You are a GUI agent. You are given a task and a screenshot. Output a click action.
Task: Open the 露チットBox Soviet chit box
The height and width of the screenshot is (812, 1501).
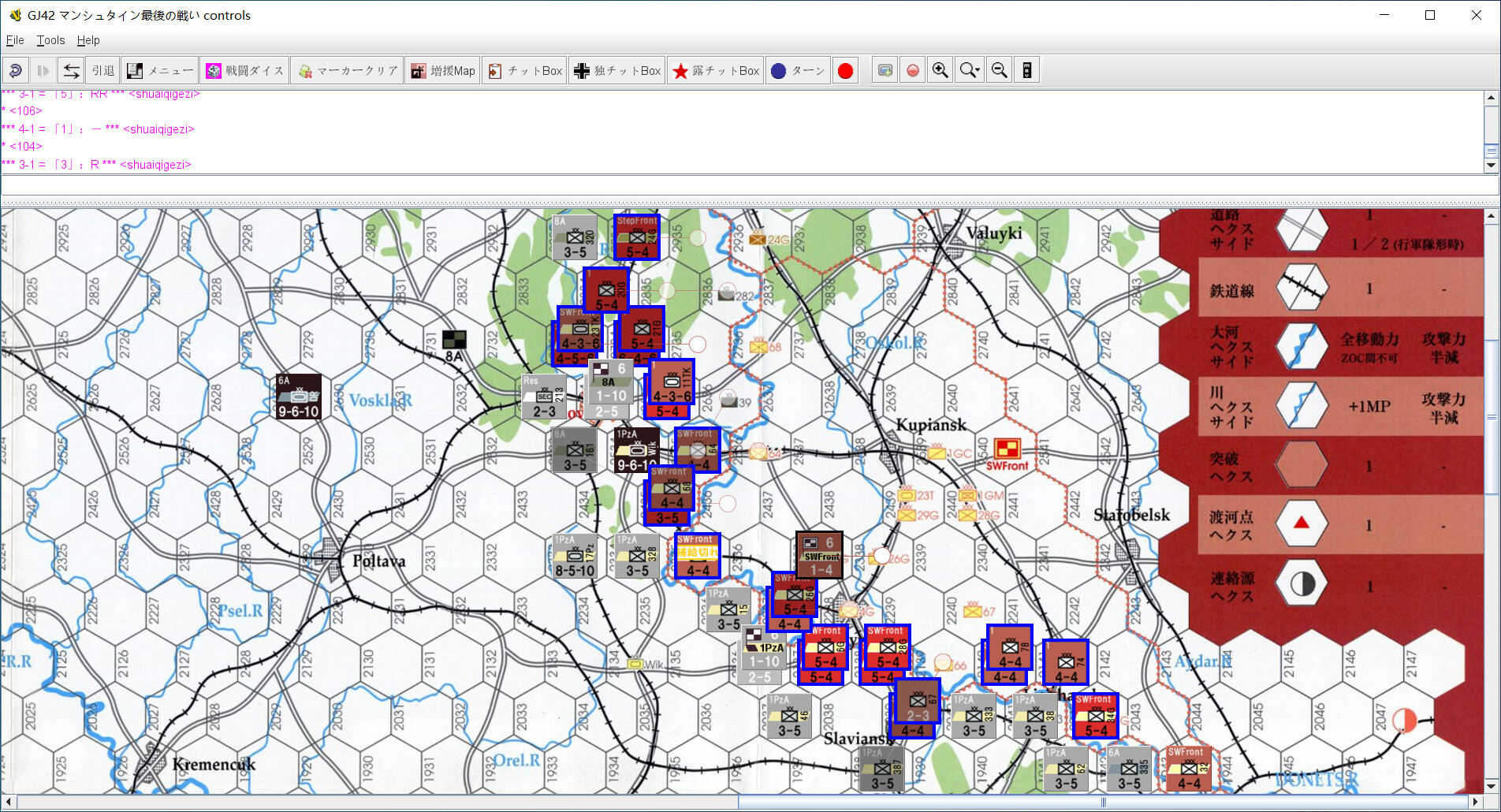coord(716,71)
